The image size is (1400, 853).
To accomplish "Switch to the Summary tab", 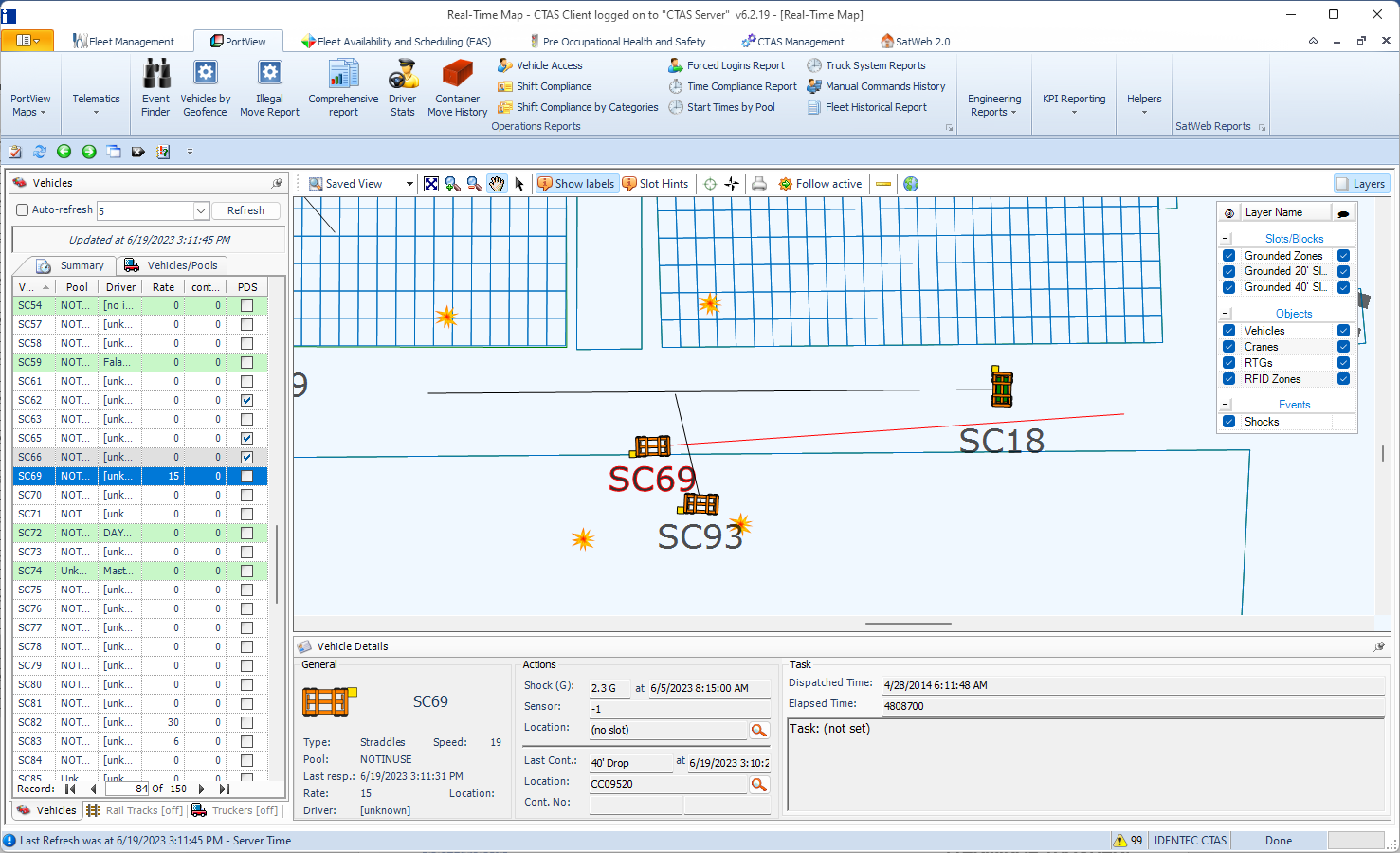I will pyautogui.click(x=70, y=265).
